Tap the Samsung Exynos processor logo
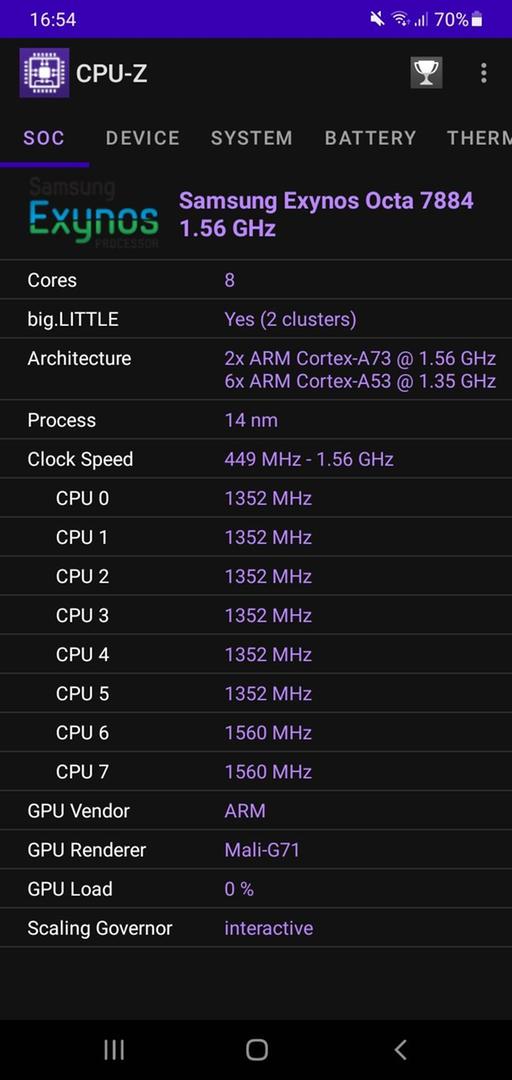 point(94,213)
